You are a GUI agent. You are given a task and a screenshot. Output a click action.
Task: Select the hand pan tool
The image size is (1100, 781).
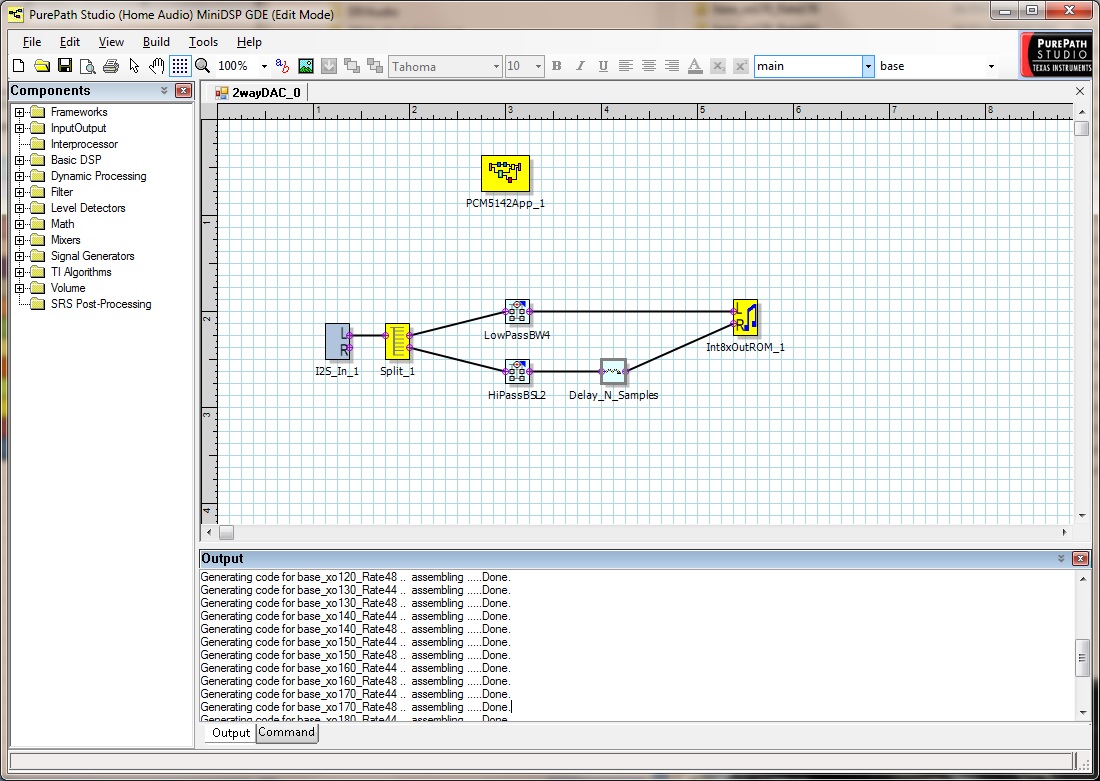(156, 66)
